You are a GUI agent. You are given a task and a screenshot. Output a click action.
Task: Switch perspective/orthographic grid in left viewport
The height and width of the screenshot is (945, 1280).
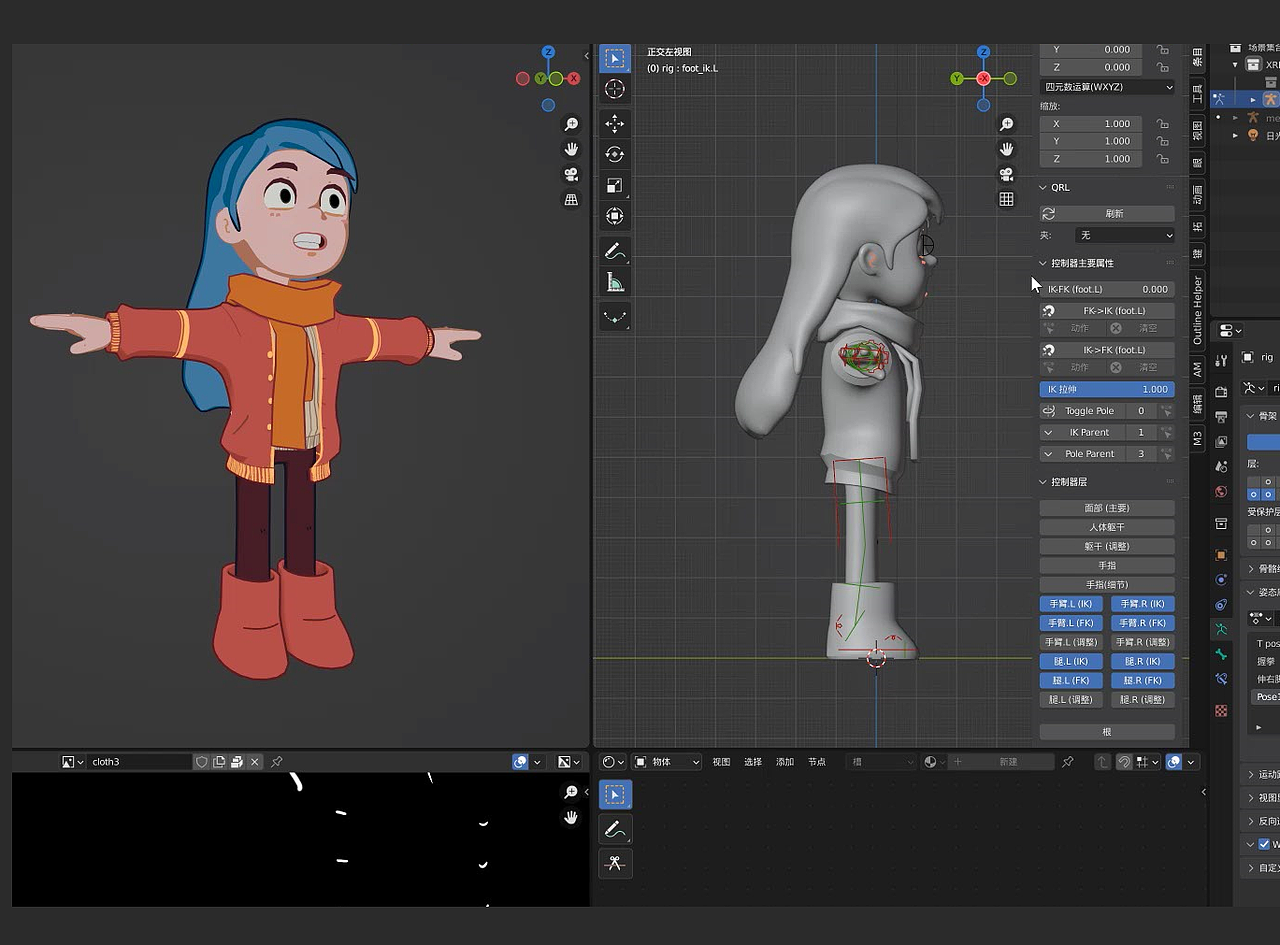tap(572, 199)
